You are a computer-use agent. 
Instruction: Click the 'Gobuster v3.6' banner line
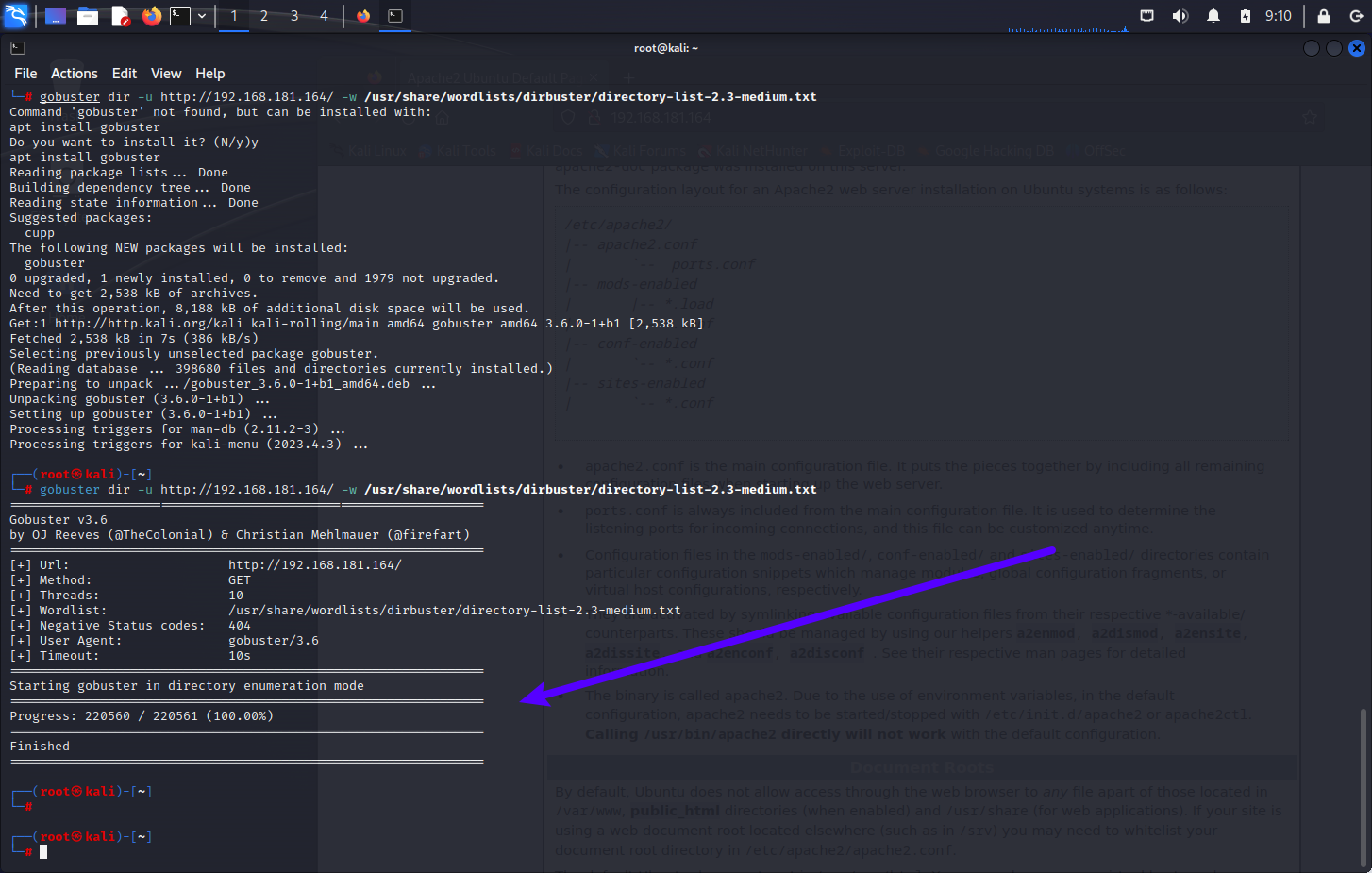pos(59,520)
